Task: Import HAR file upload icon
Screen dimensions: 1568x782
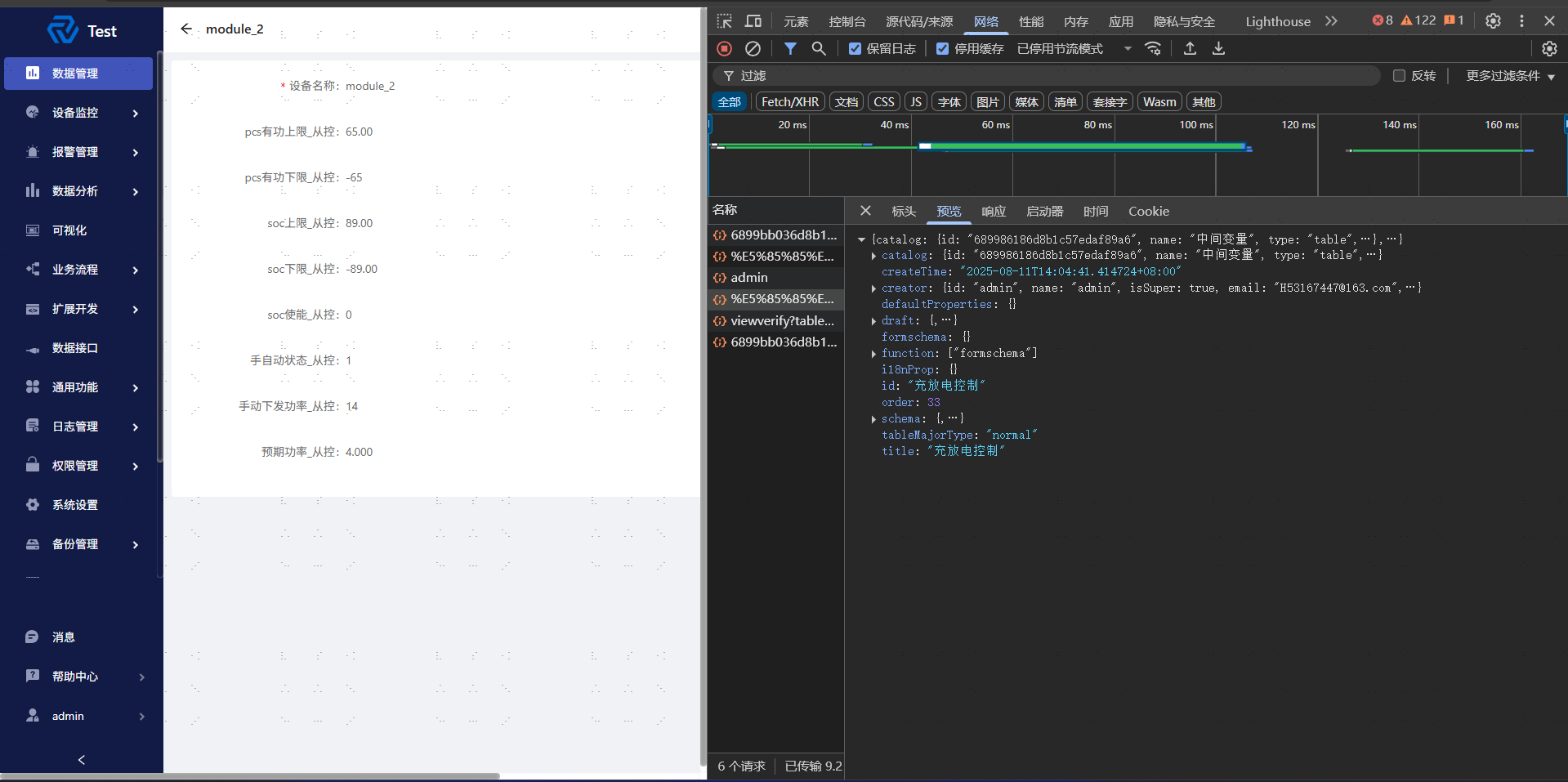Action: (x=1190, y=48)
